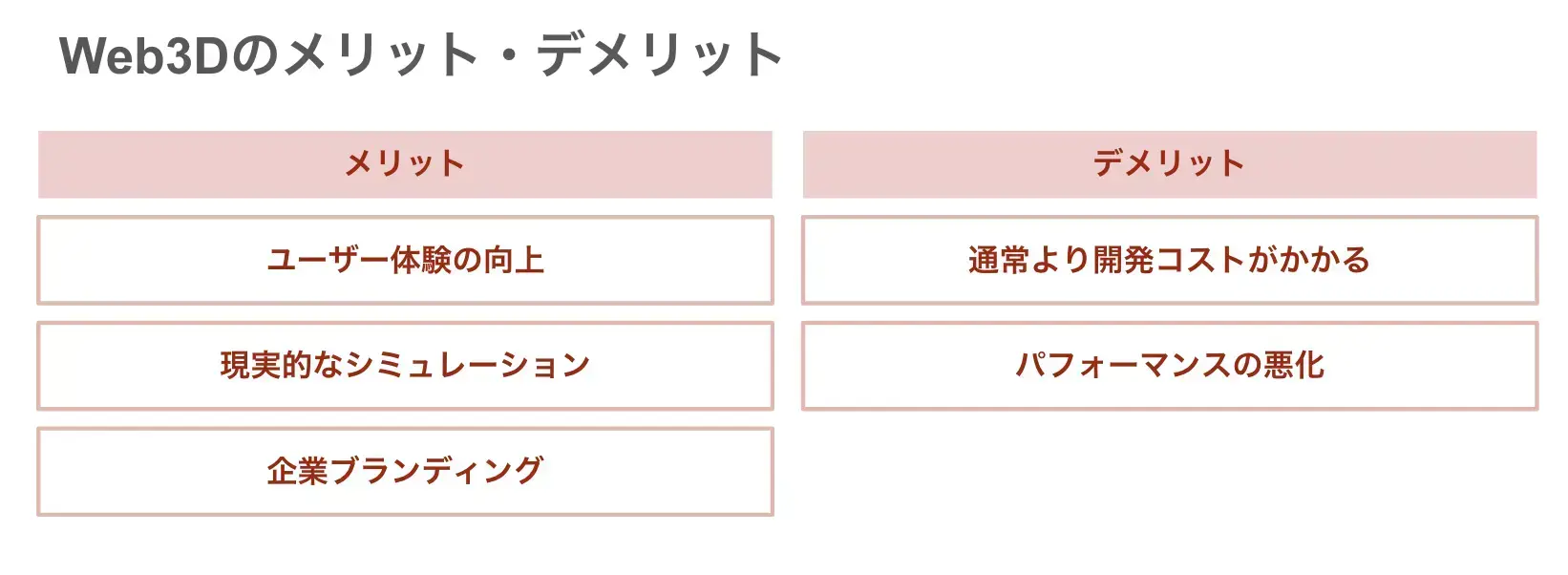Image resolution: width=1568 pixels, height=575 pixels.
Task: Click the words 開発コスト in the demerit box
Action: tap(1170, 260)
